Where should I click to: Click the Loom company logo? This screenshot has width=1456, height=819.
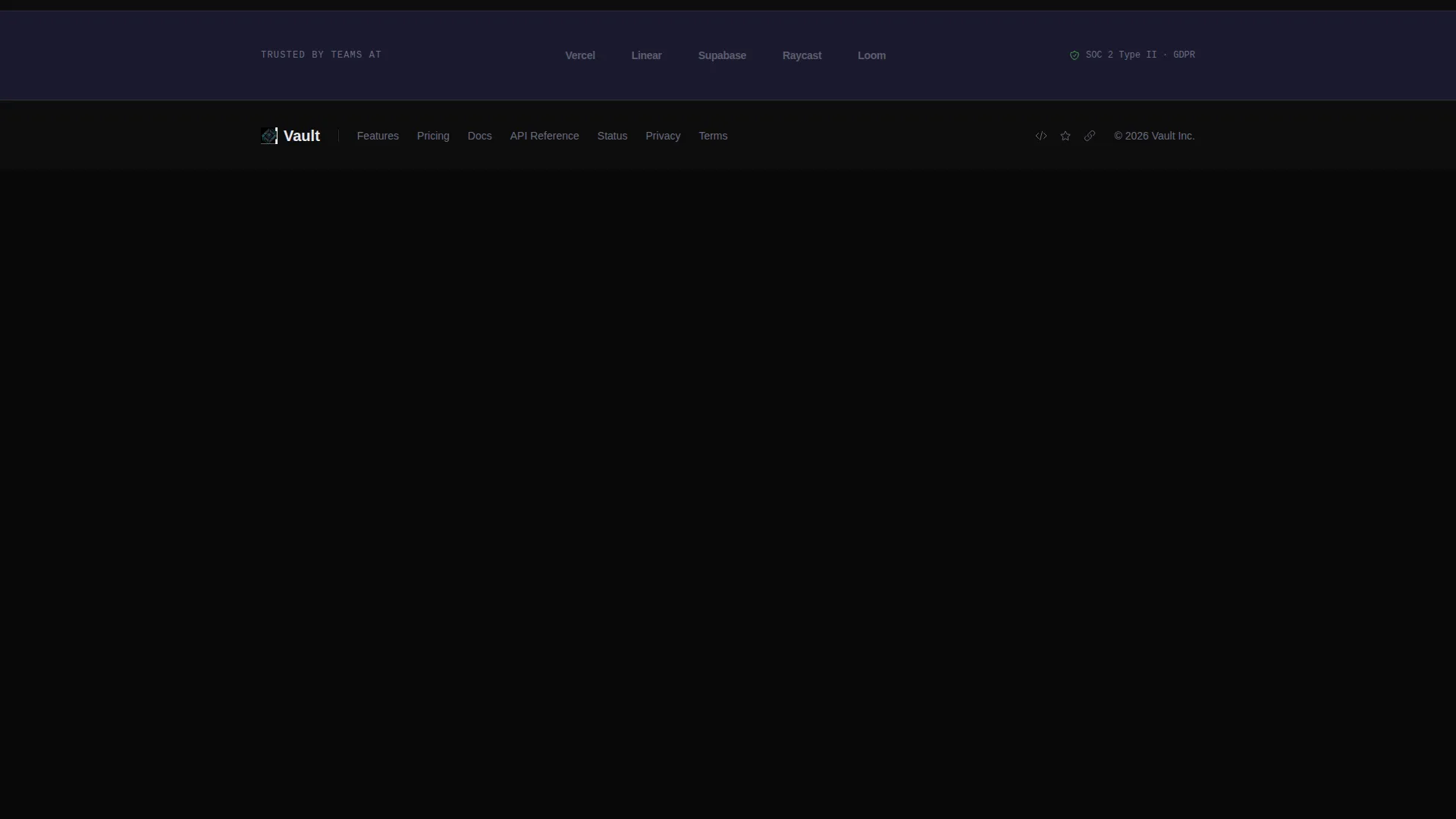tap(872, 55)
